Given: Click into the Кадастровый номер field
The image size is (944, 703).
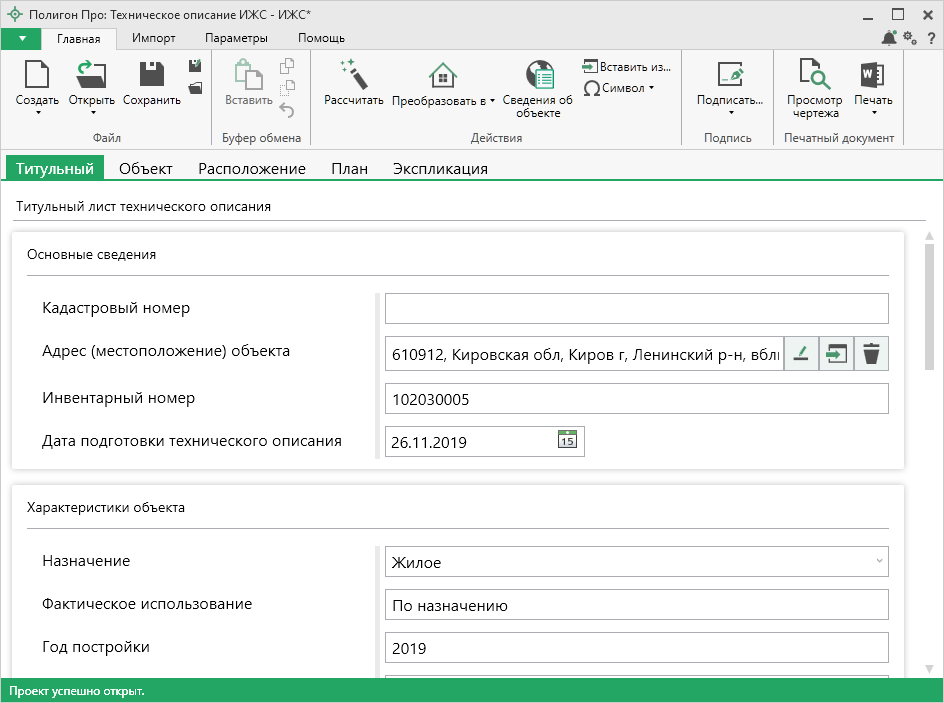Looking at the screenshot, I should [x=636, y=309].
